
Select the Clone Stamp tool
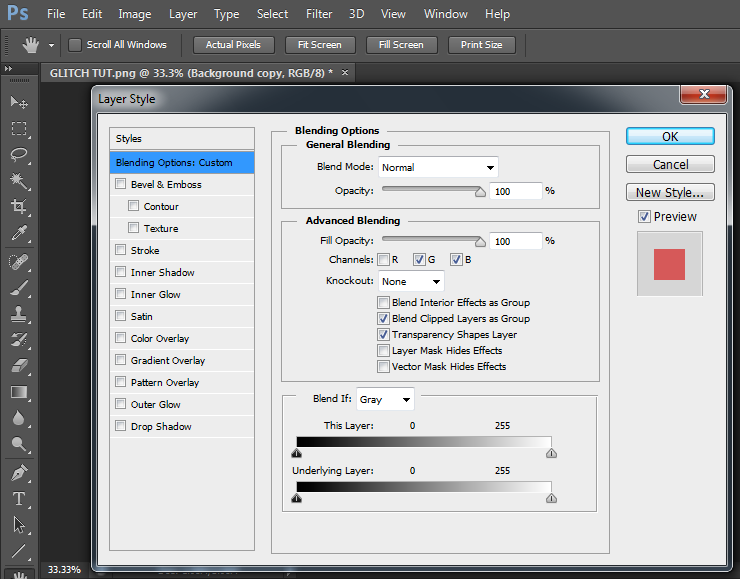tap(18, 313)
